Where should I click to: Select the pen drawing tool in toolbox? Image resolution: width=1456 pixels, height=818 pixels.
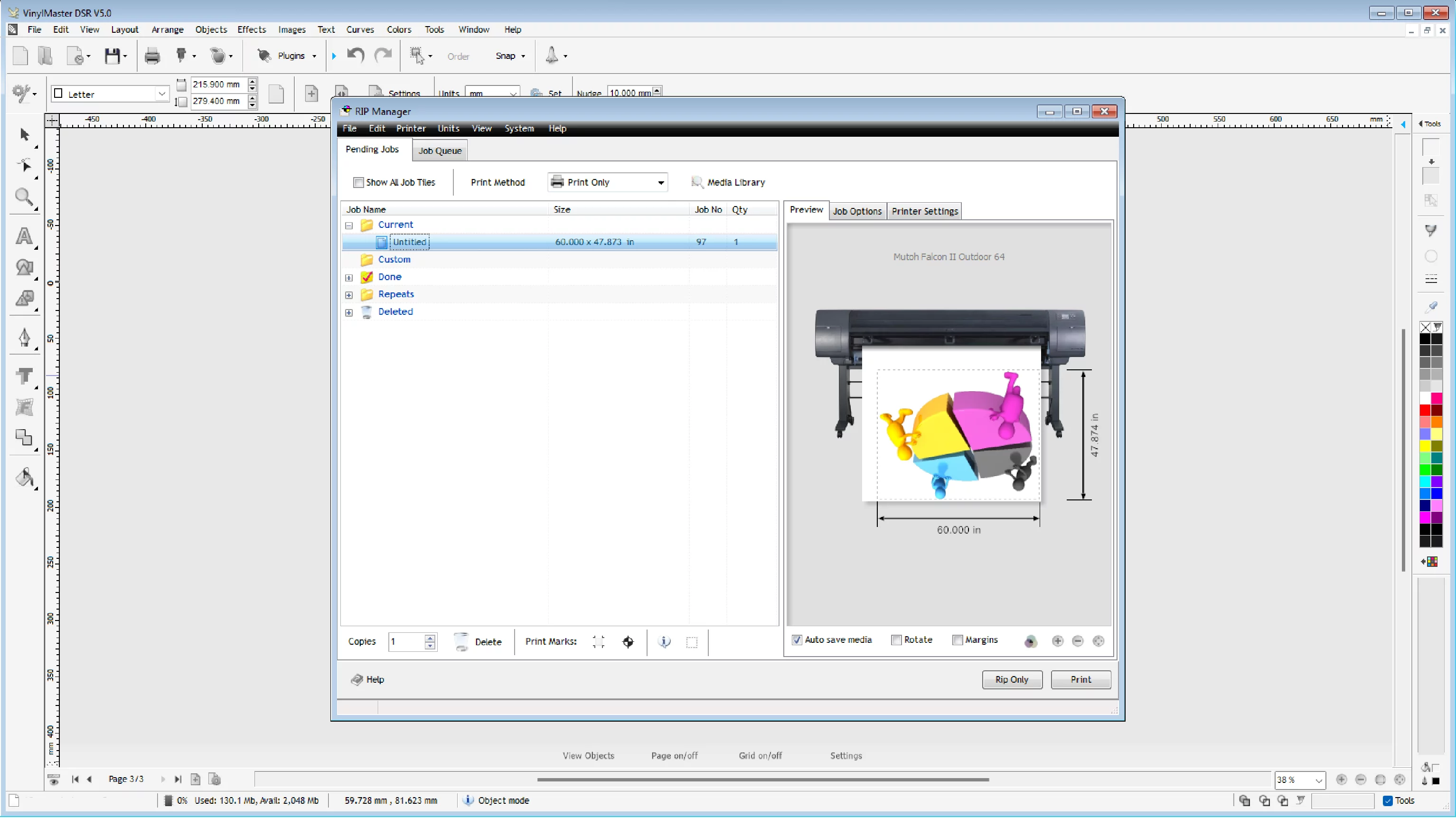tap(24, 338)
